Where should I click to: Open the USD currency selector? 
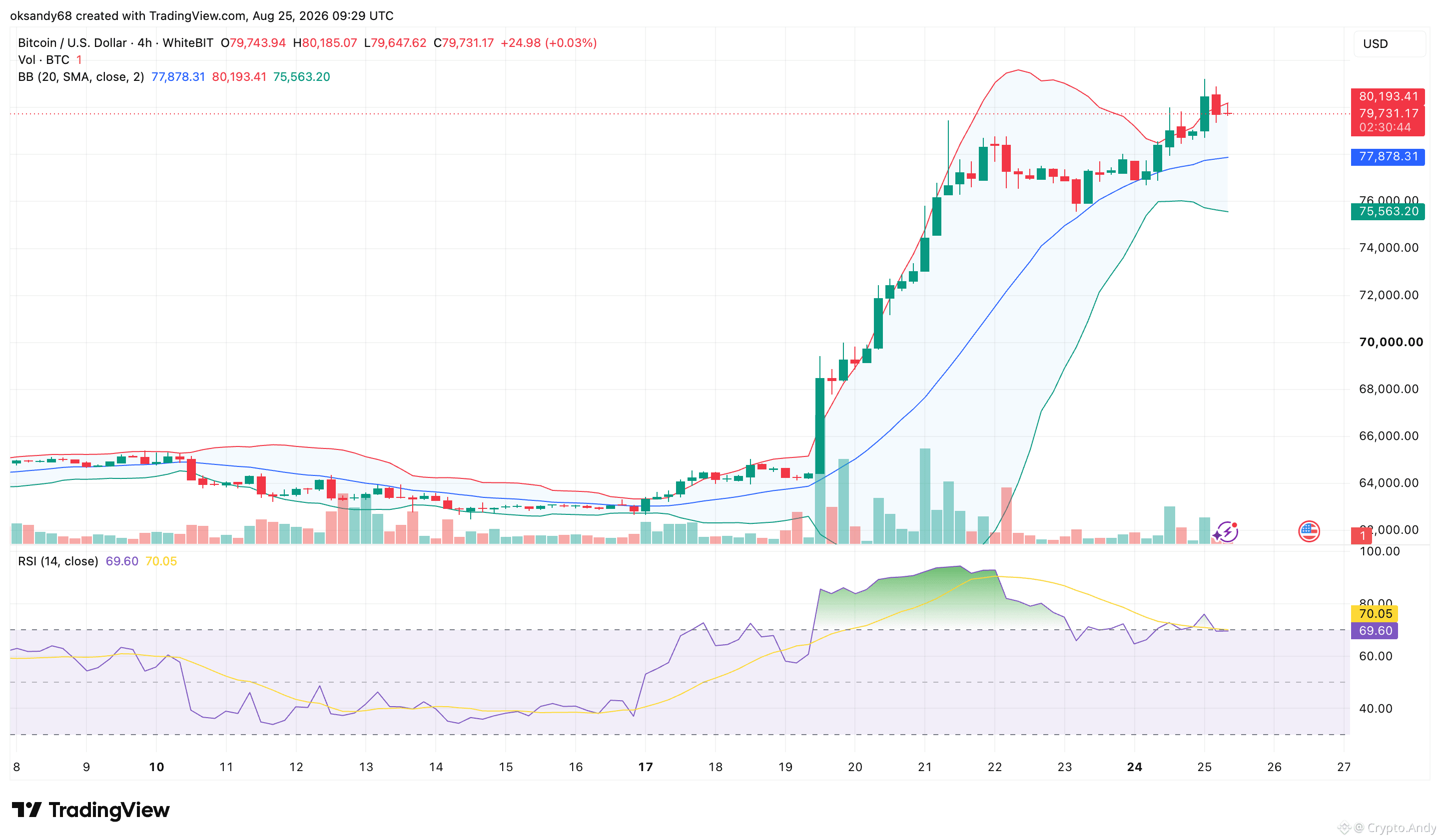pyautogui.click(x=1389, y=44)
